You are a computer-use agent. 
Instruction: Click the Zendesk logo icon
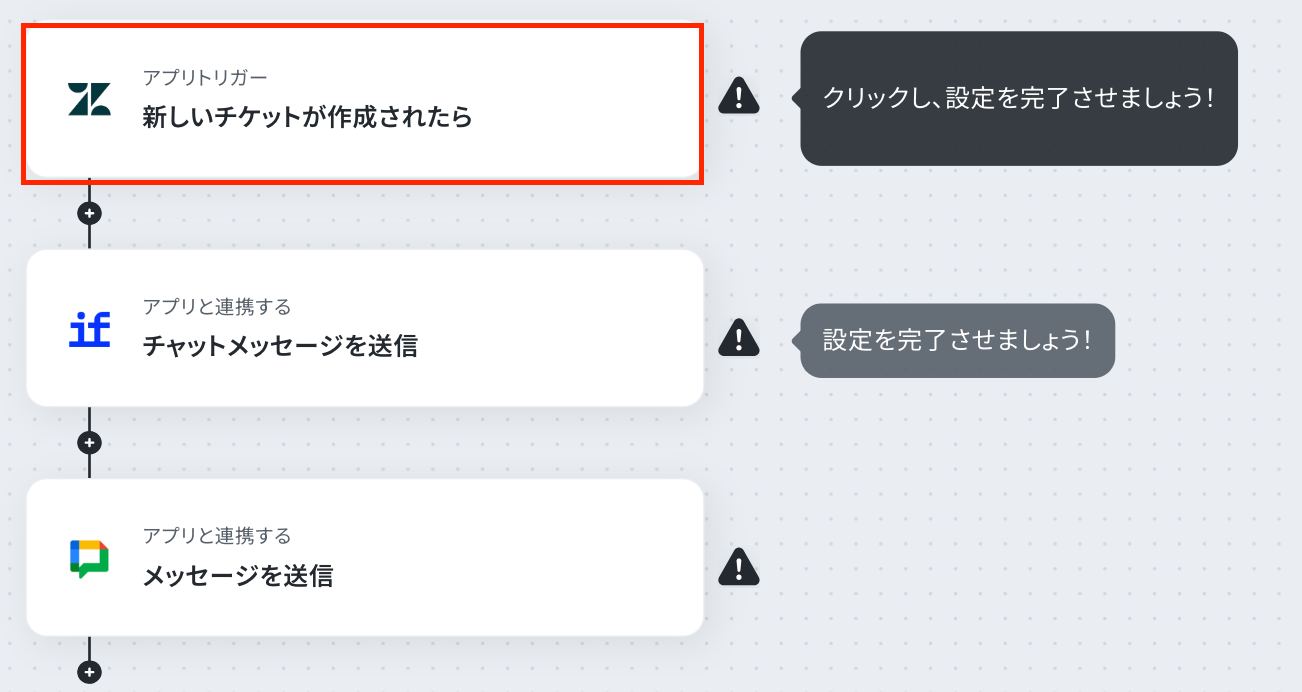click(90, 100)
